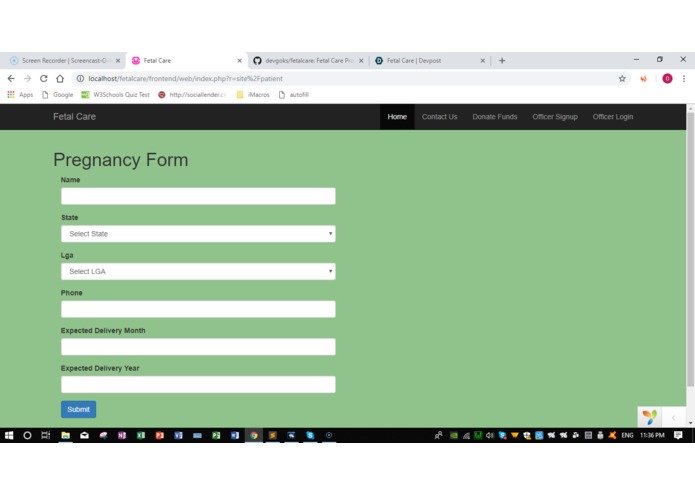Image resolution: width=695 pixels, height=494 pixels.
Task: Submit the pregnancy form
Action: [x=78, y=409]
